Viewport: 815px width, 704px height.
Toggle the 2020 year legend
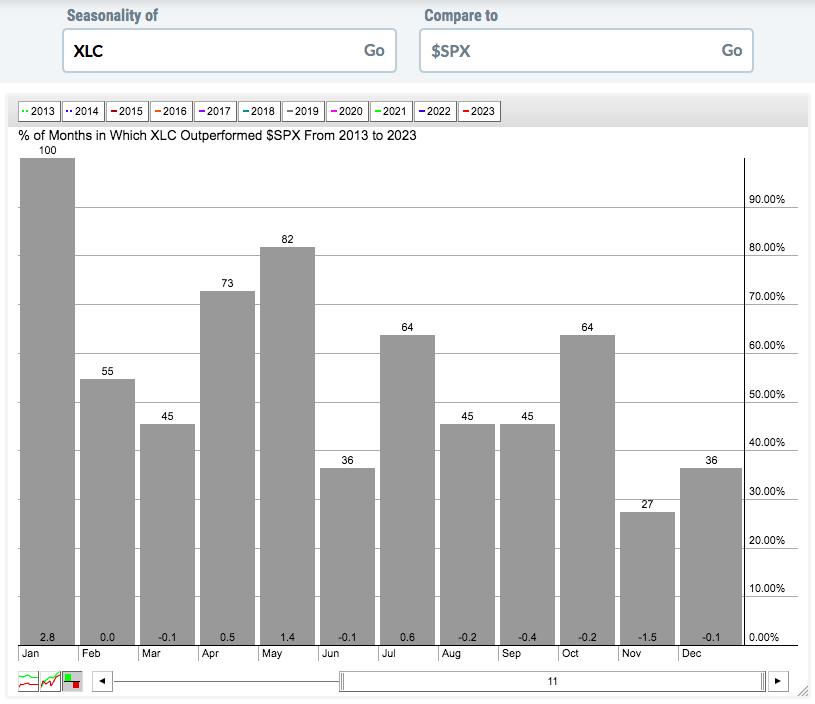[347, 111]
